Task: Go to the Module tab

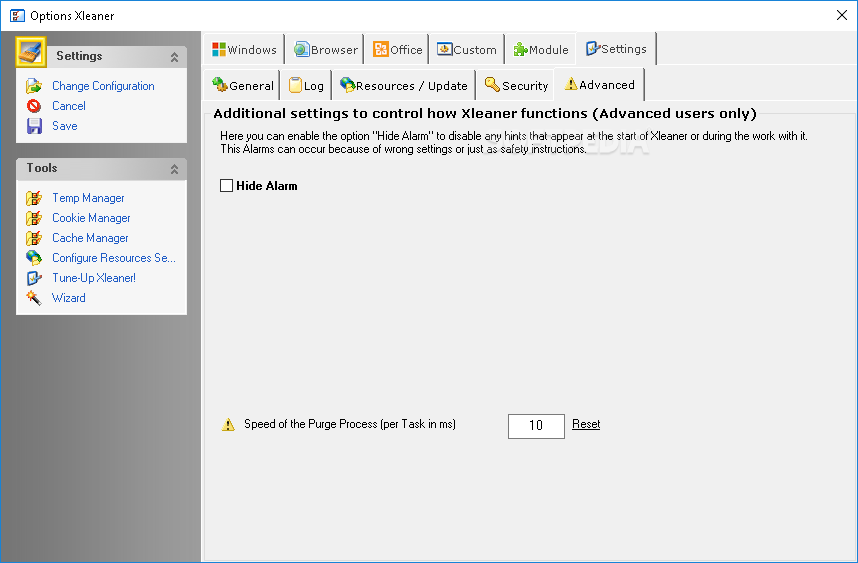Action: pyautogui.click(x=541, y=50)
